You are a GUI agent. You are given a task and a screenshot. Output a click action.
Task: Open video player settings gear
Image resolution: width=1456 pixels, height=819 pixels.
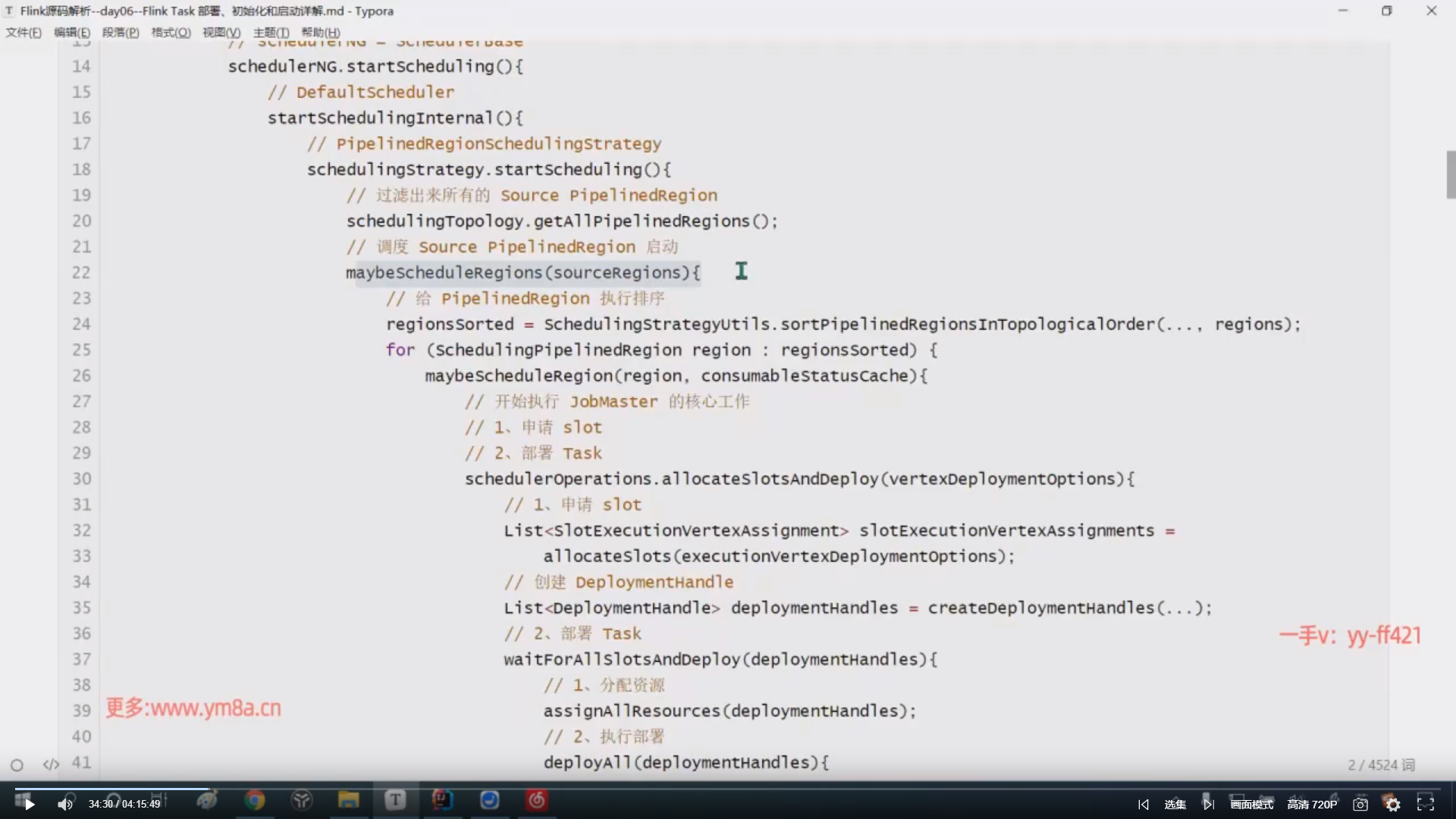pos(1393,805)
